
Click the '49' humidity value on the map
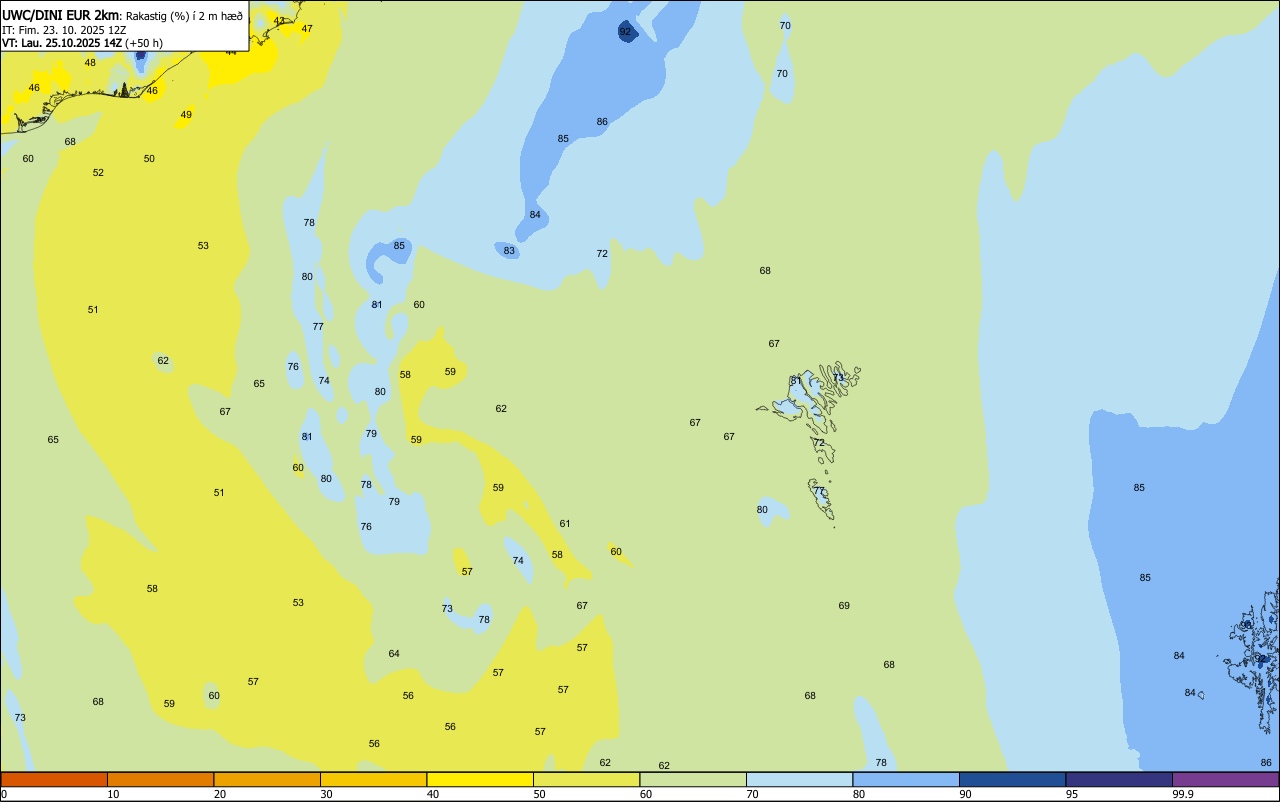186,115
